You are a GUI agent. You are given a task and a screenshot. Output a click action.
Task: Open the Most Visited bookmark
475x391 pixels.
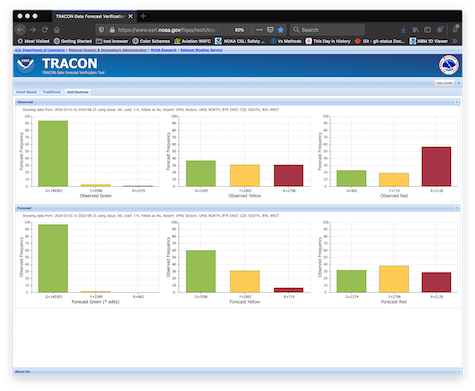(x=33, y=41)
